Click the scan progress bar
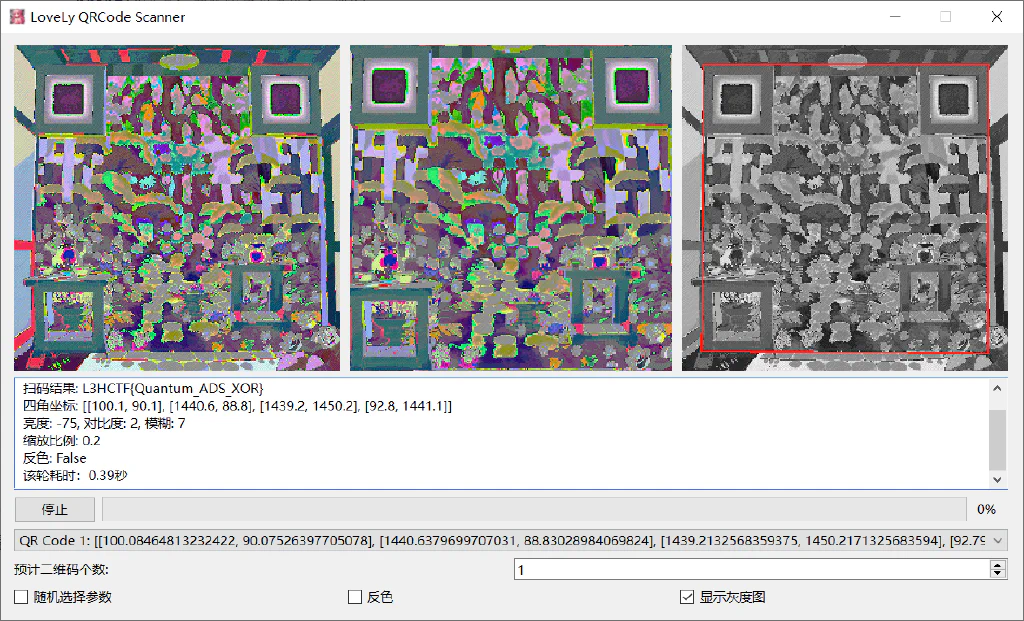The height and width of the screenshot is (621, 1024). (x=534, y=509)
